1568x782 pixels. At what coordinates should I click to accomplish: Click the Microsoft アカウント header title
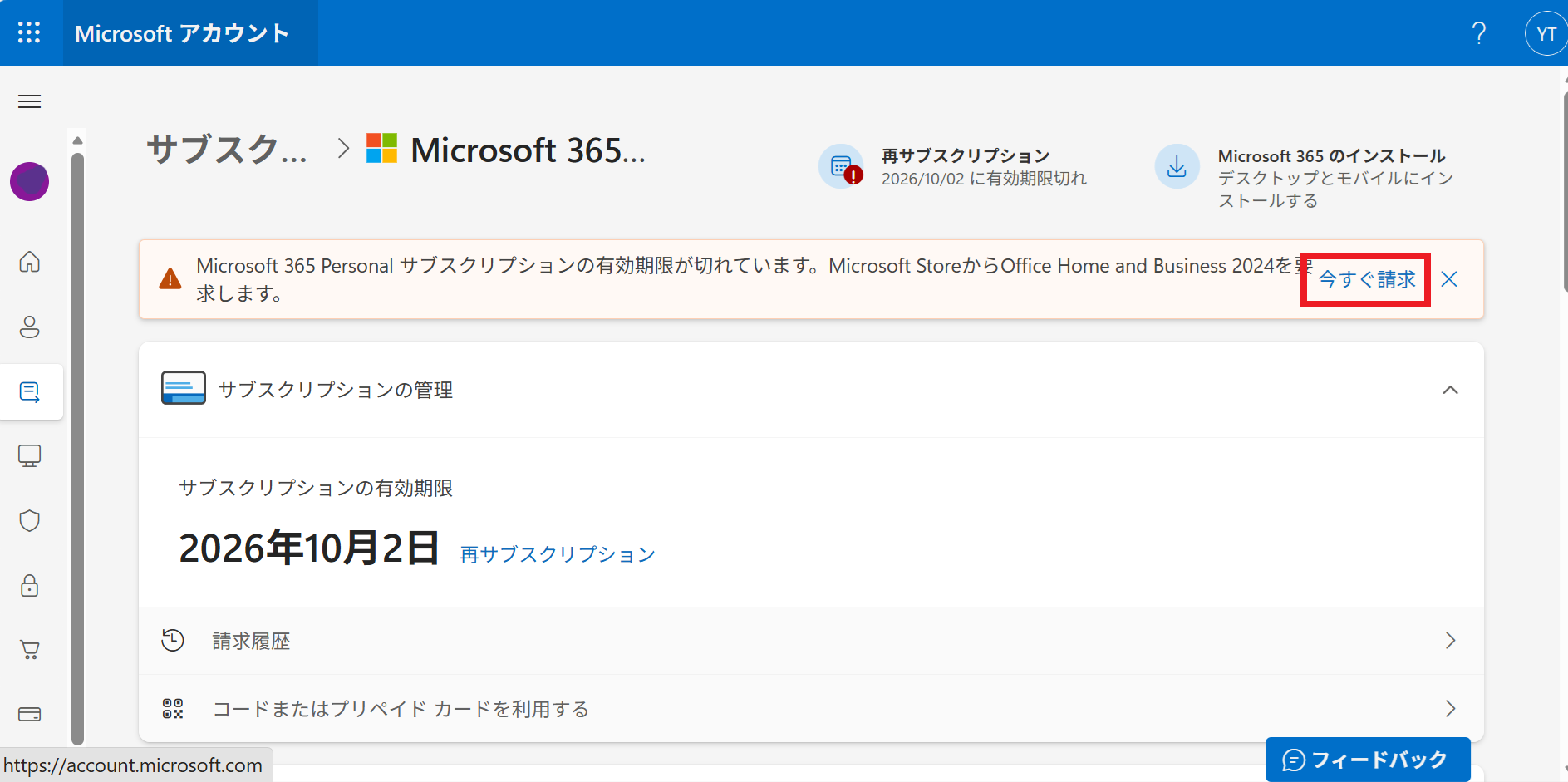pyautogui.click(x=182, y=33)
